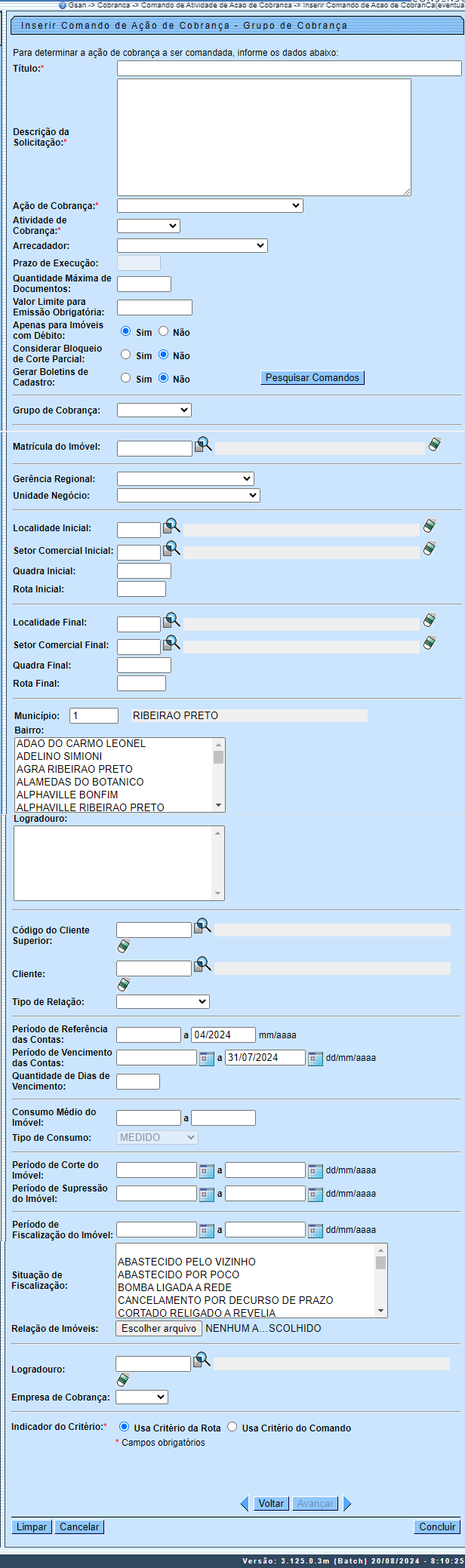Search Setor Comercial Final via magnifier
Image resolution: width=465 pixels, height=1568 pixels.
(x=171, y=643)
